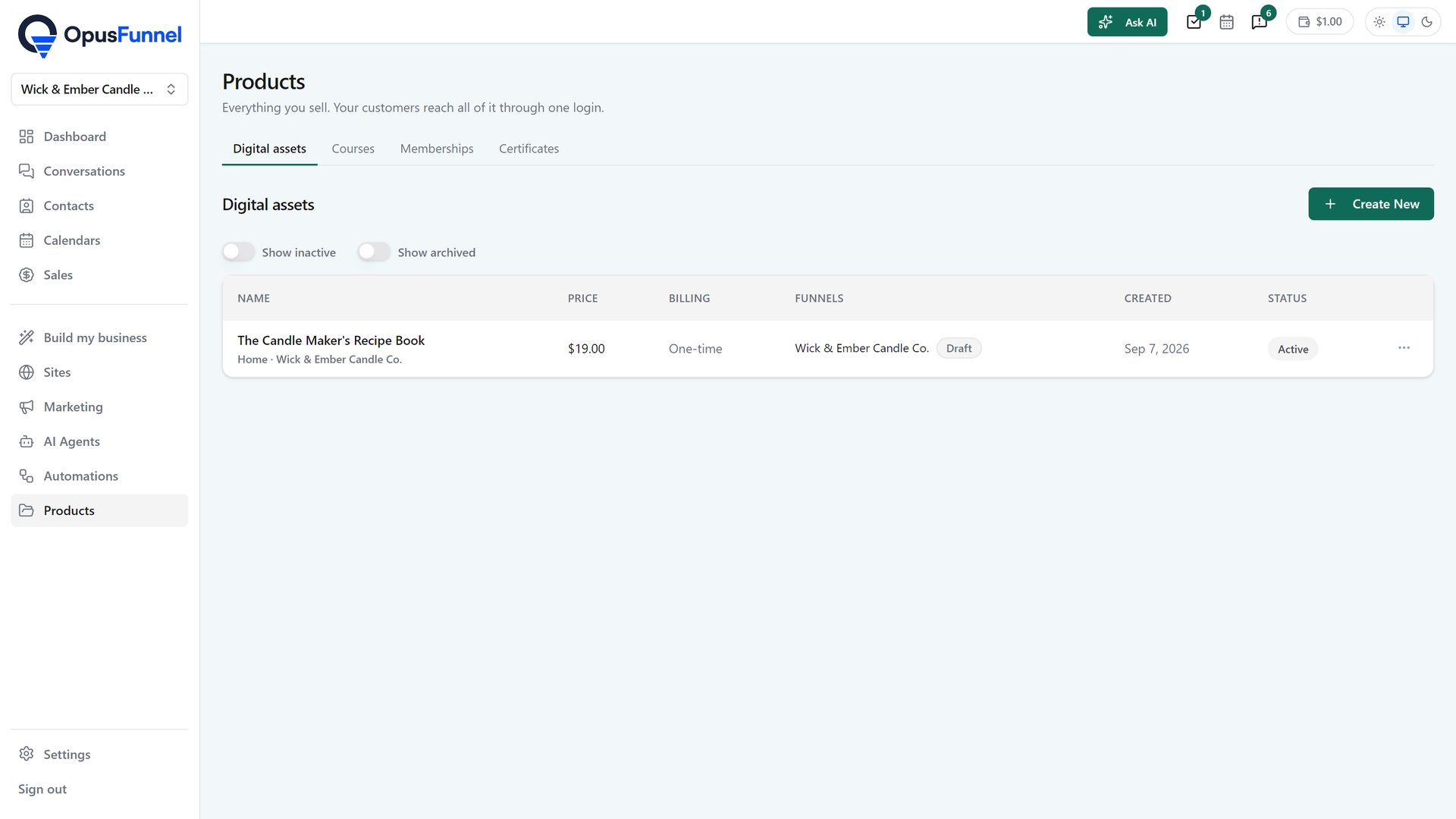The image size is (1456, 819).
Task: Open the calendar icon in top bar
Action: [x=1226, y=22]
